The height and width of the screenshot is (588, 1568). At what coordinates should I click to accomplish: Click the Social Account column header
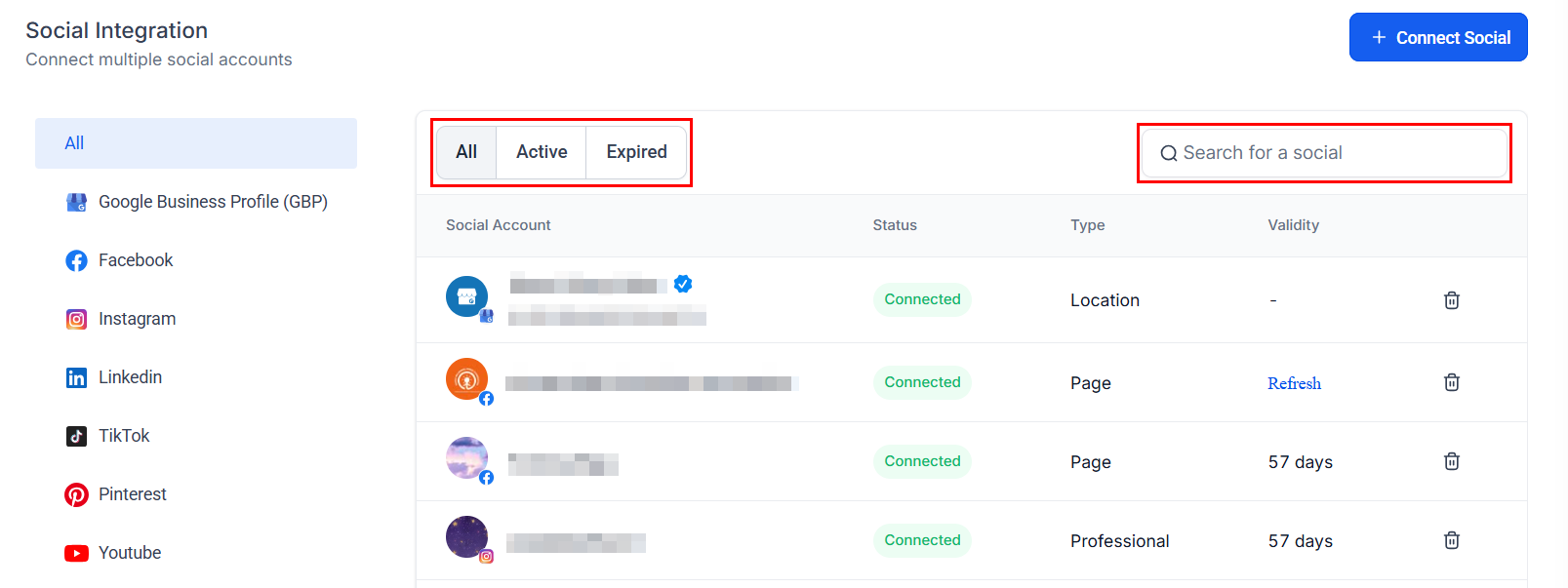click(499, 225)
